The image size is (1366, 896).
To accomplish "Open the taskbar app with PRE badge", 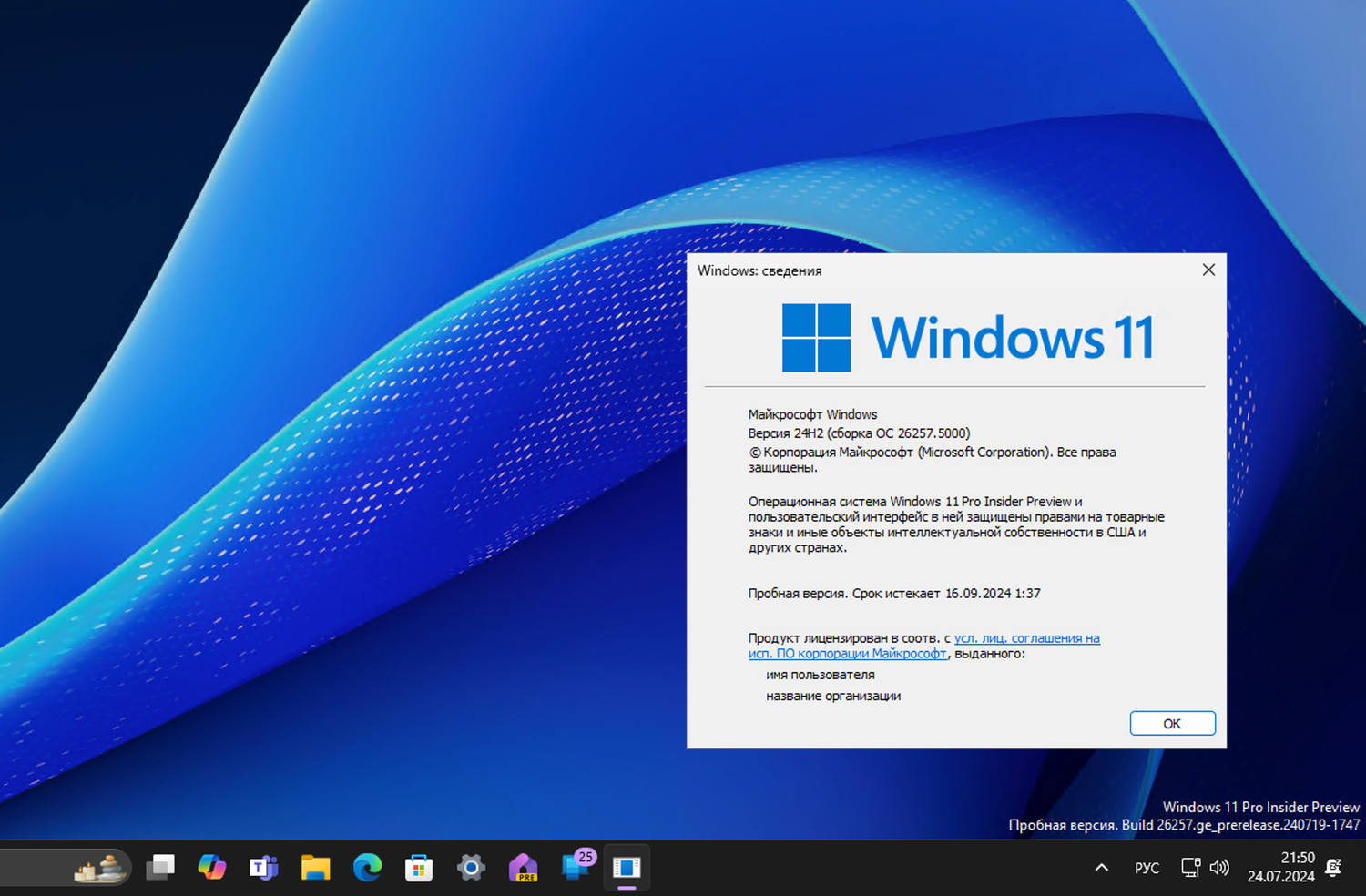I will click(x=523, y=867).
